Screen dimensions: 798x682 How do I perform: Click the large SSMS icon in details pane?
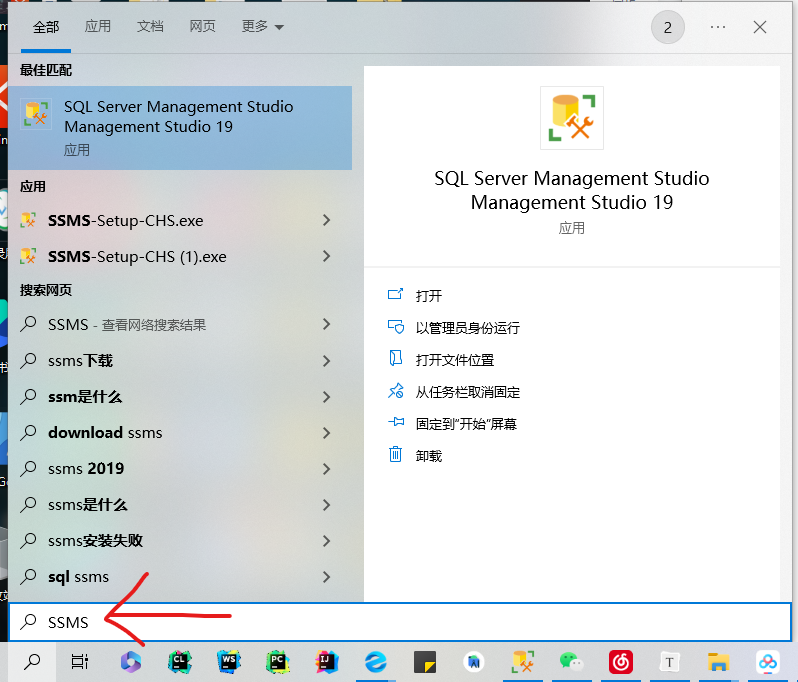[x=572, y=118]
